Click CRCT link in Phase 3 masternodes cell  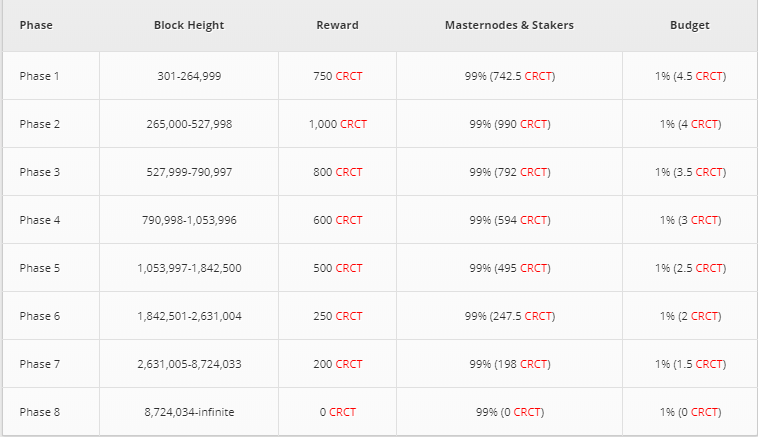coord(534,172)
